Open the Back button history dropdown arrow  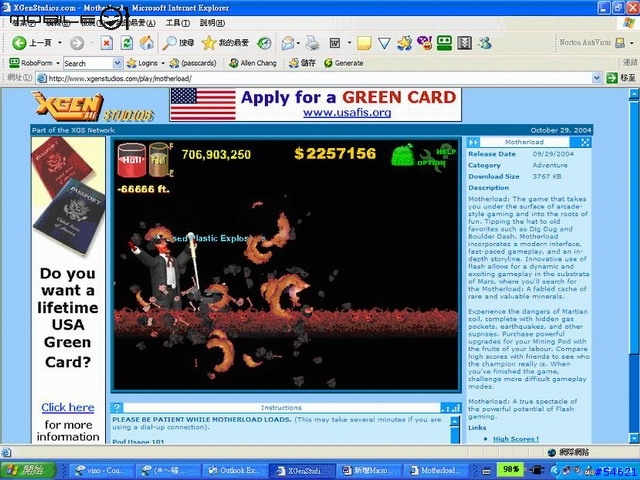click(60, 43)
